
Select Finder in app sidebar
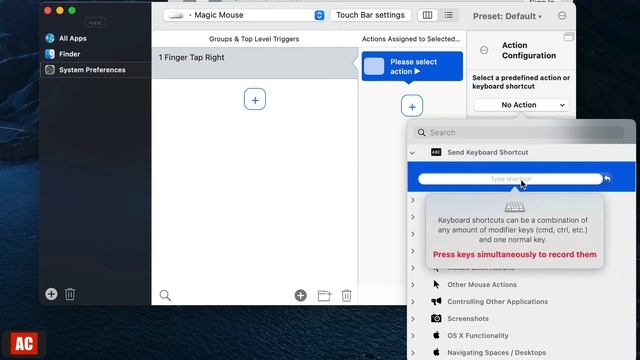(x=69, y=54)
